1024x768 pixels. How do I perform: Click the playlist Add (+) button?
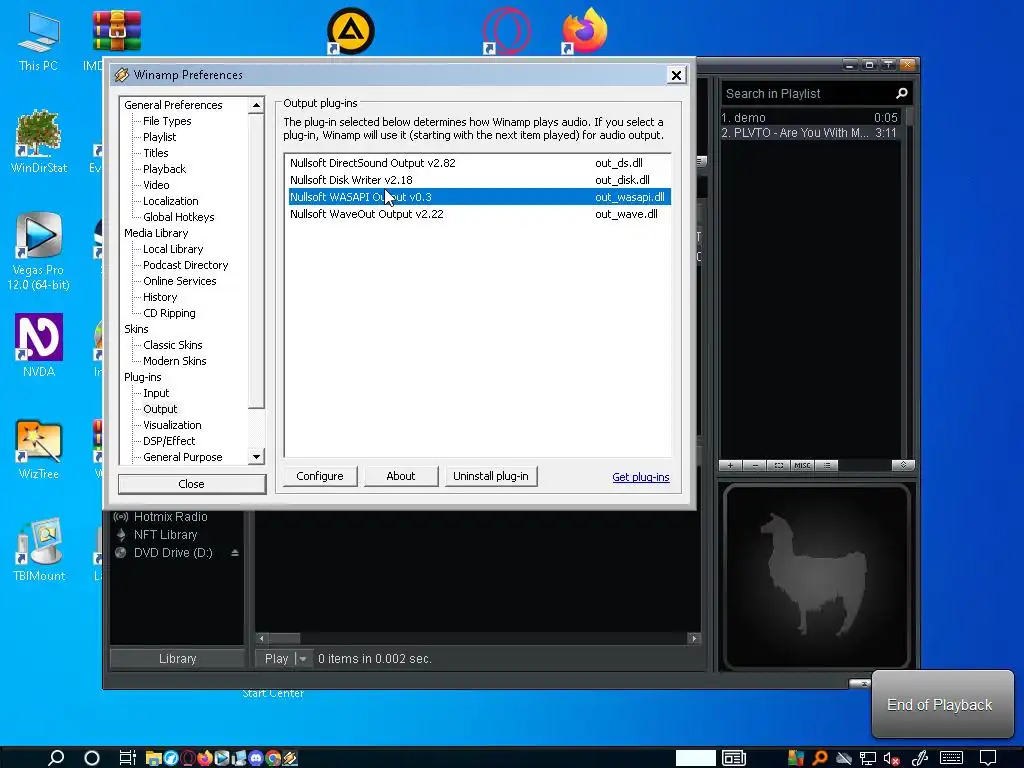(730, 465)
